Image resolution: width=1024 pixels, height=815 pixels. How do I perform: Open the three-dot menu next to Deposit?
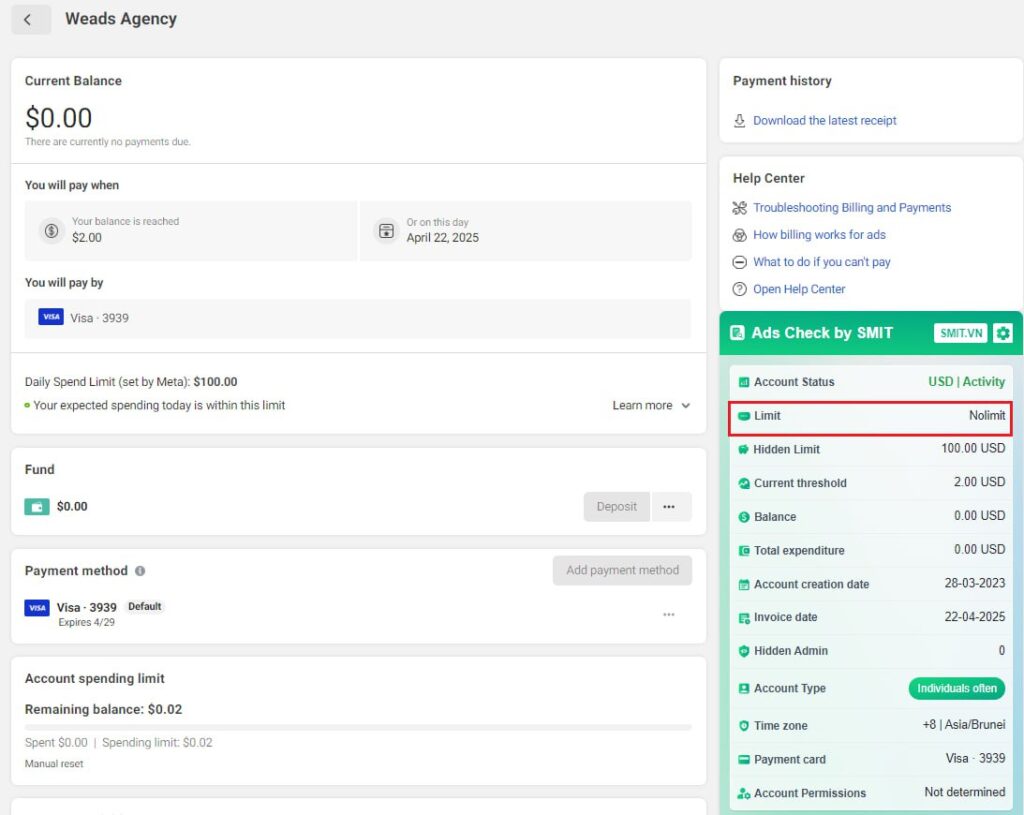pyautogui.click(x=669, y=507)
